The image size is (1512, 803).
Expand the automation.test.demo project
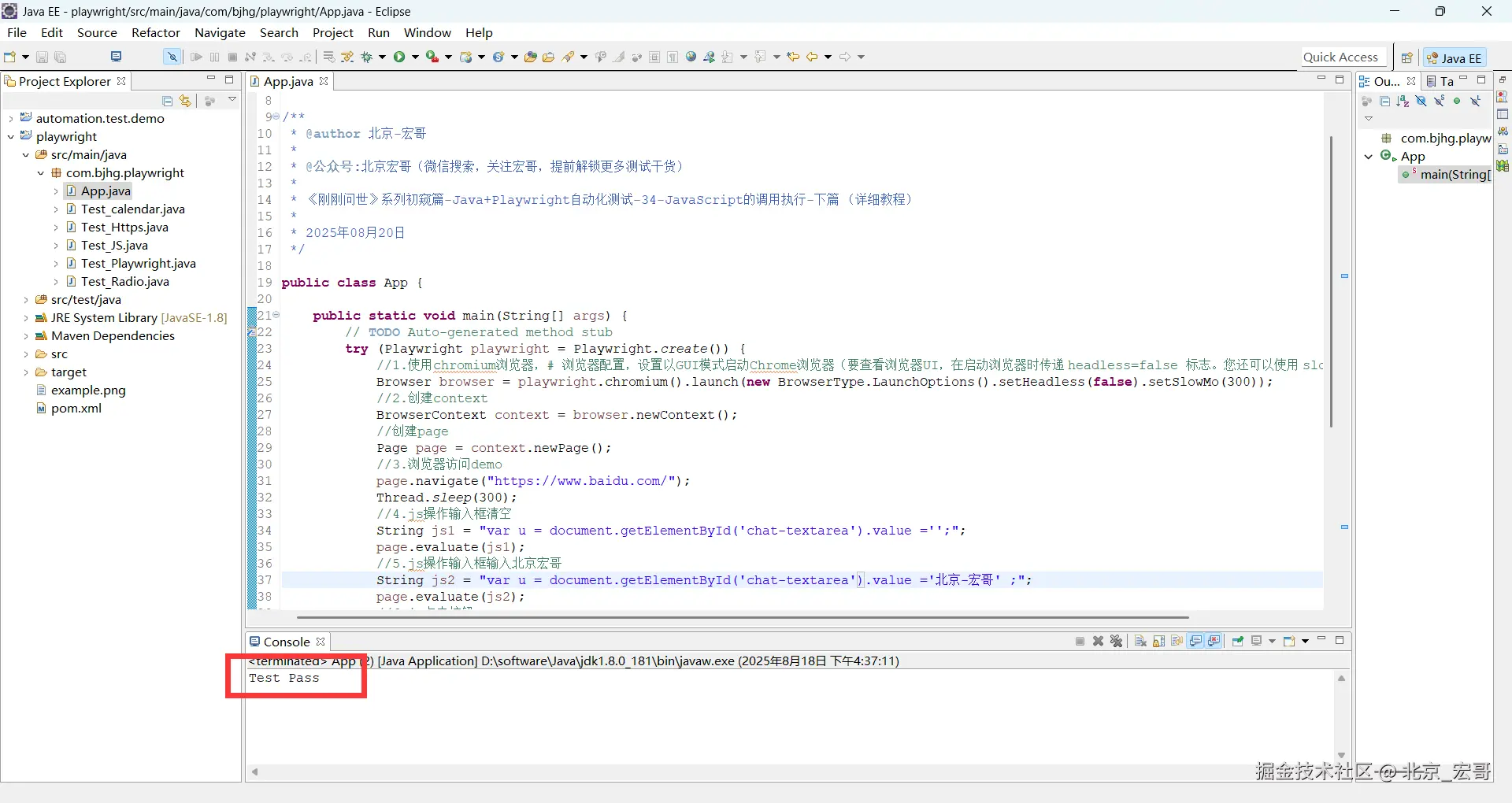point(11,119)
